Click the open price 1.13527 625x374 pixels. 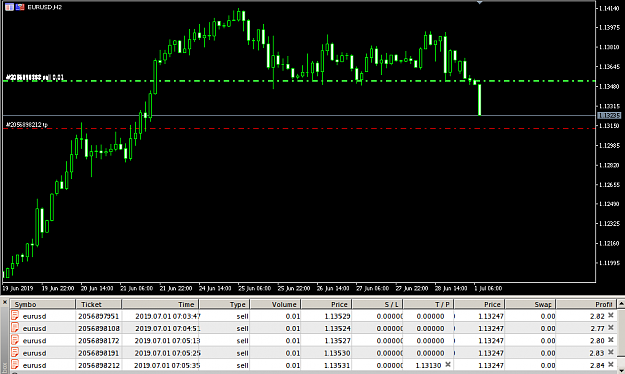337,341
